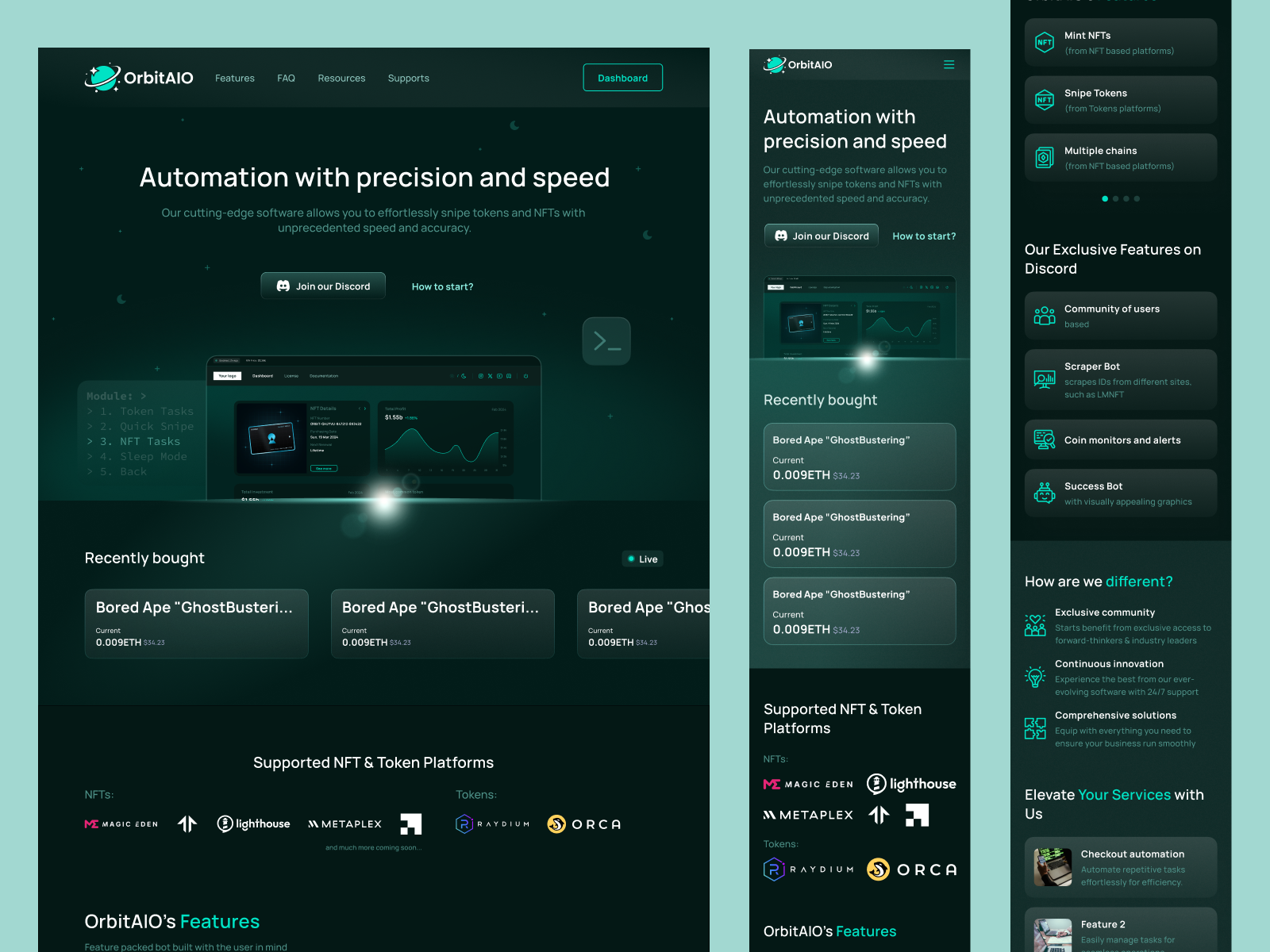Viewport: 1270px width, 952px height.
Task: Expand the mobile hamburger navigation menu
Action: tap(949, 64)
